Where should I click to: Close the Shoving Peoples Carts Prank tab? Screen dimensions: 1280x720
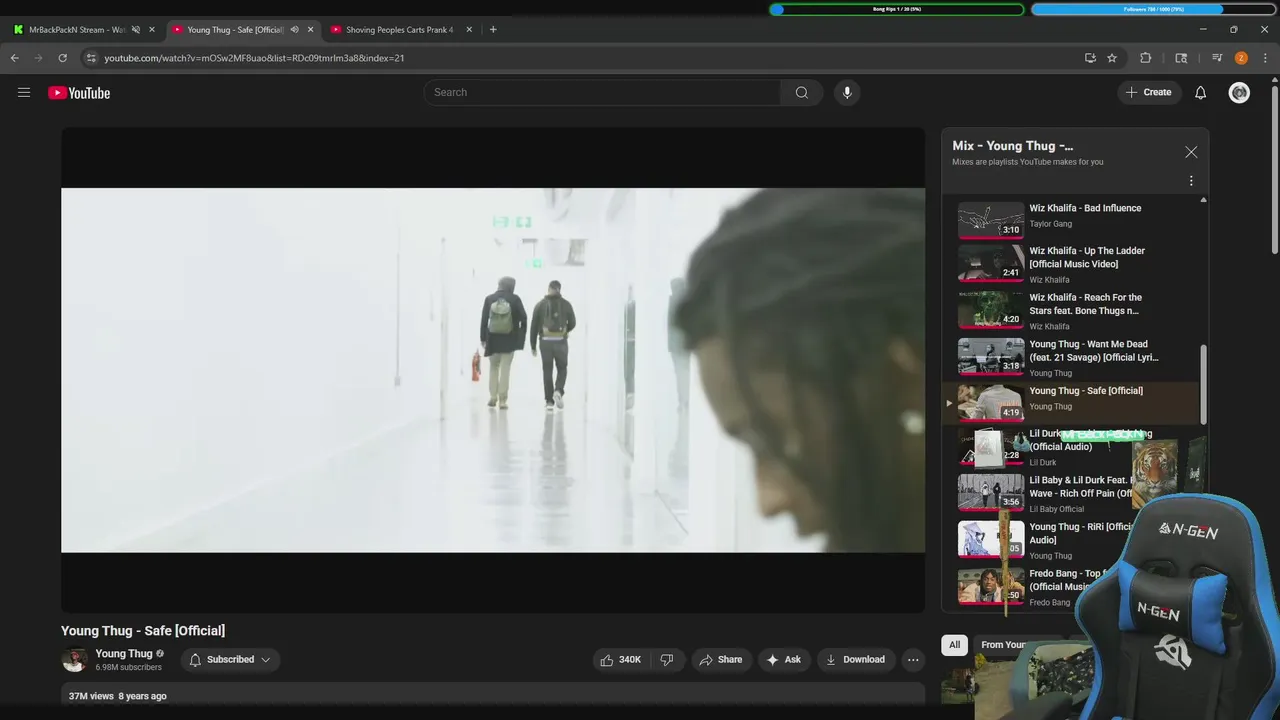click(469, 30)
